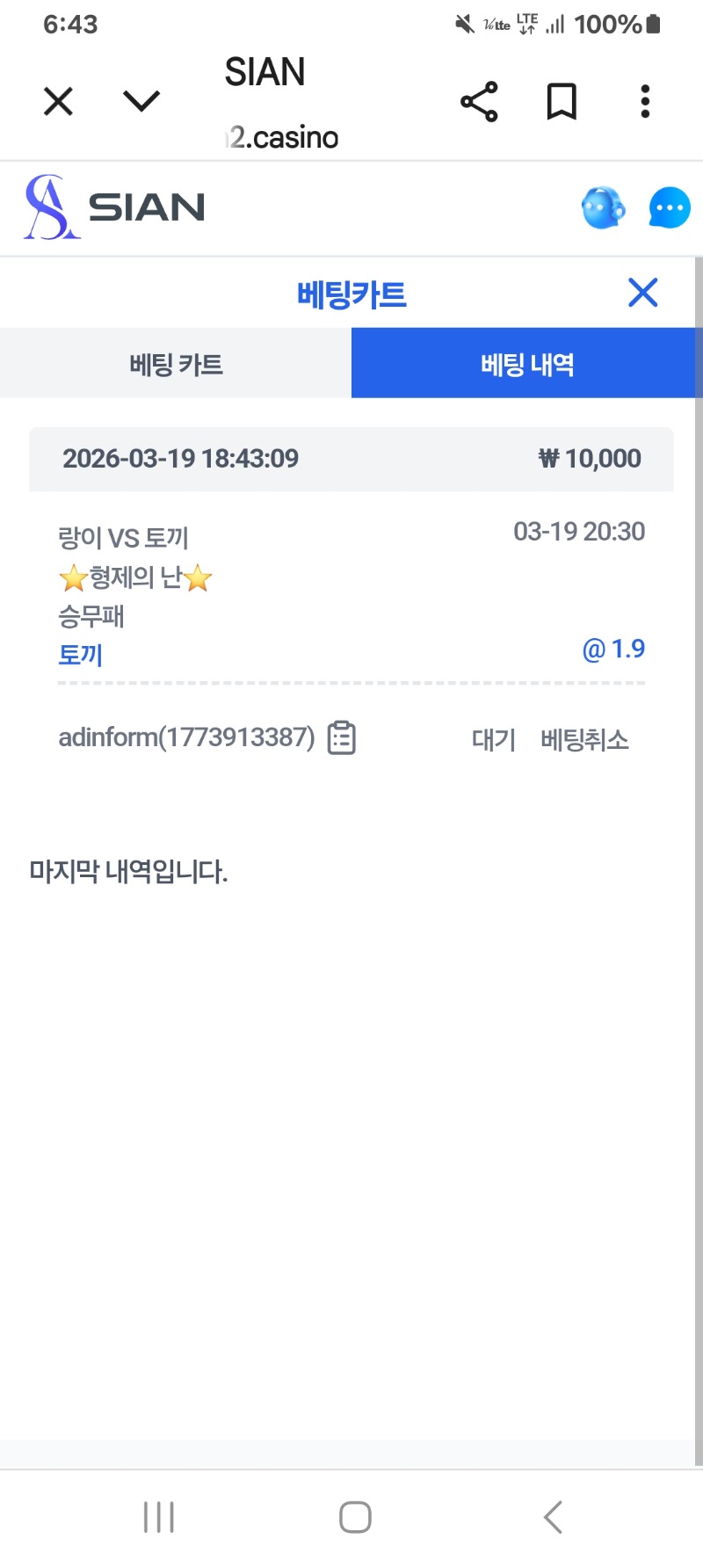Image resolution: width=703 pixels, height=1568 pixels.
Task: Open the blue support agent icon
Action: pyautogui.click(x=603, y=208)
